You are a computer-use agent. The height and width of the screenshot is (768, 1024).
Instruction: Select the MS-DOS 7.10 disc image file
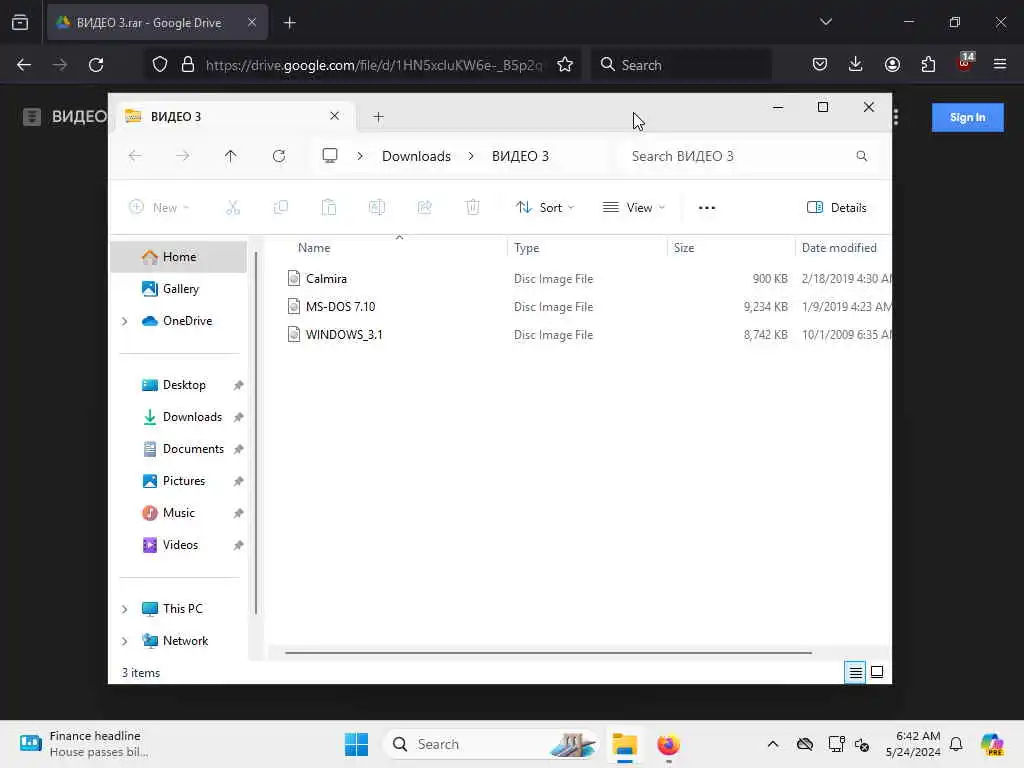point(340,307)
